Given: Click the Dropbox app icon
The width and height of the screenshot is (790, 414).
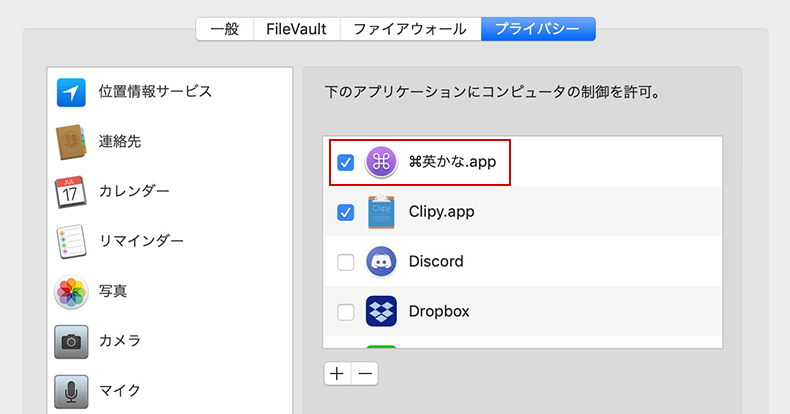Looking at the screenshot, I should [x=381, y=311].
